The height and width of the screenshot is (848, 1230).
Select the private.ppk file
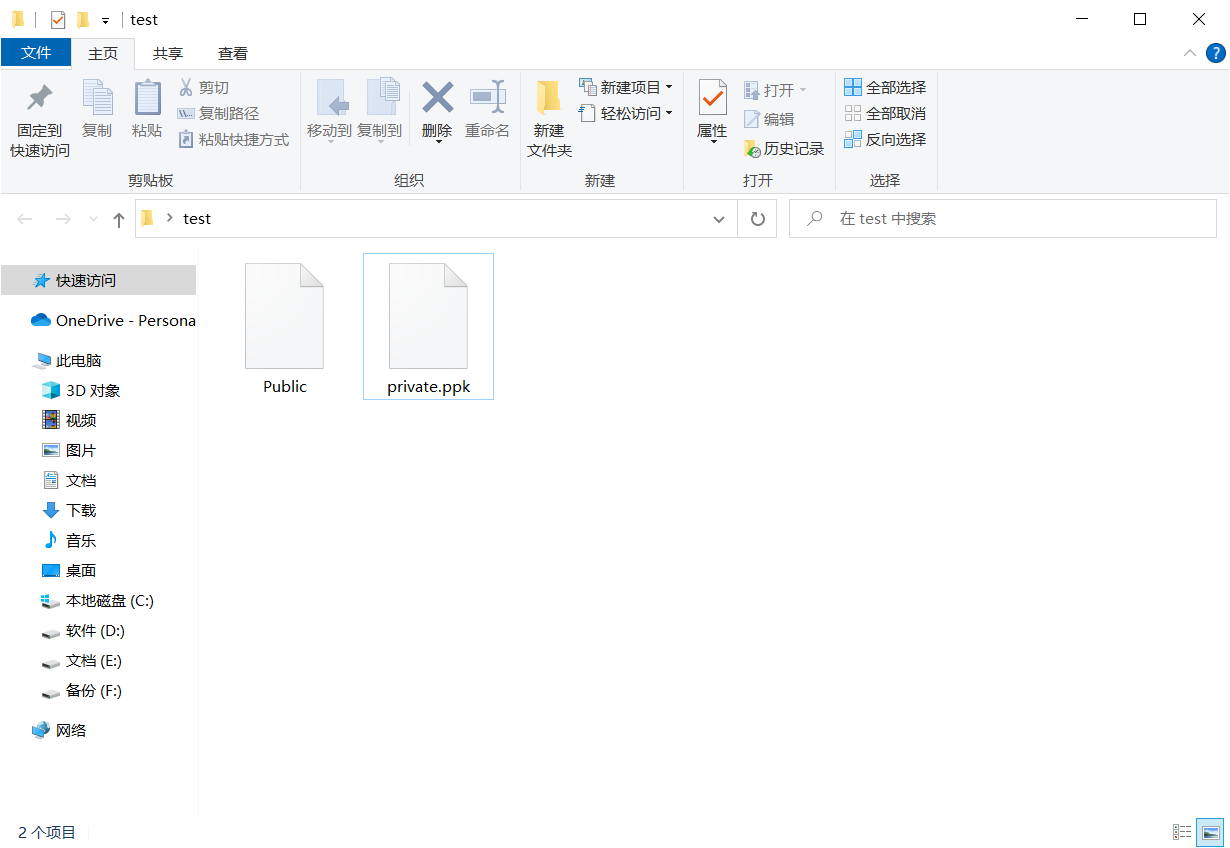[x=428, y=326]
